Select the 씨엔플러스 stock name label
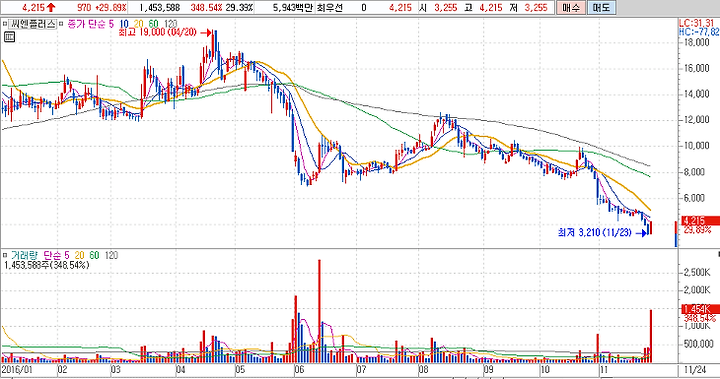Image resolution: width=720 pixels, height=379 pixels. point(32,24)
